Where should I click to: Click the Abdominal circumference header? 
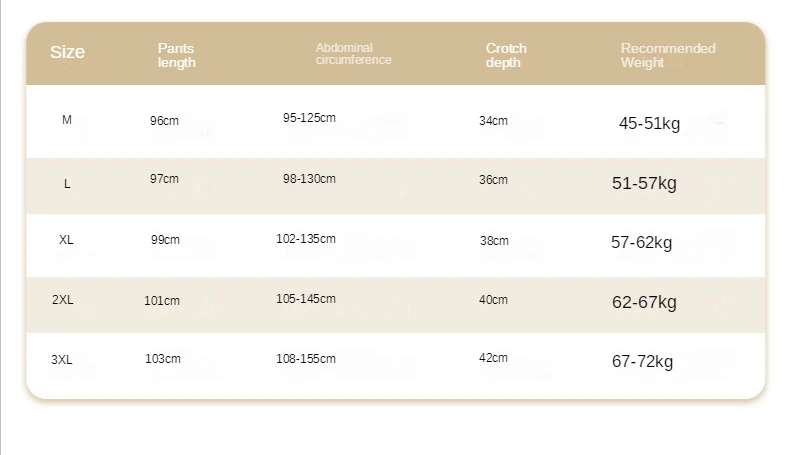coord(353,54)
